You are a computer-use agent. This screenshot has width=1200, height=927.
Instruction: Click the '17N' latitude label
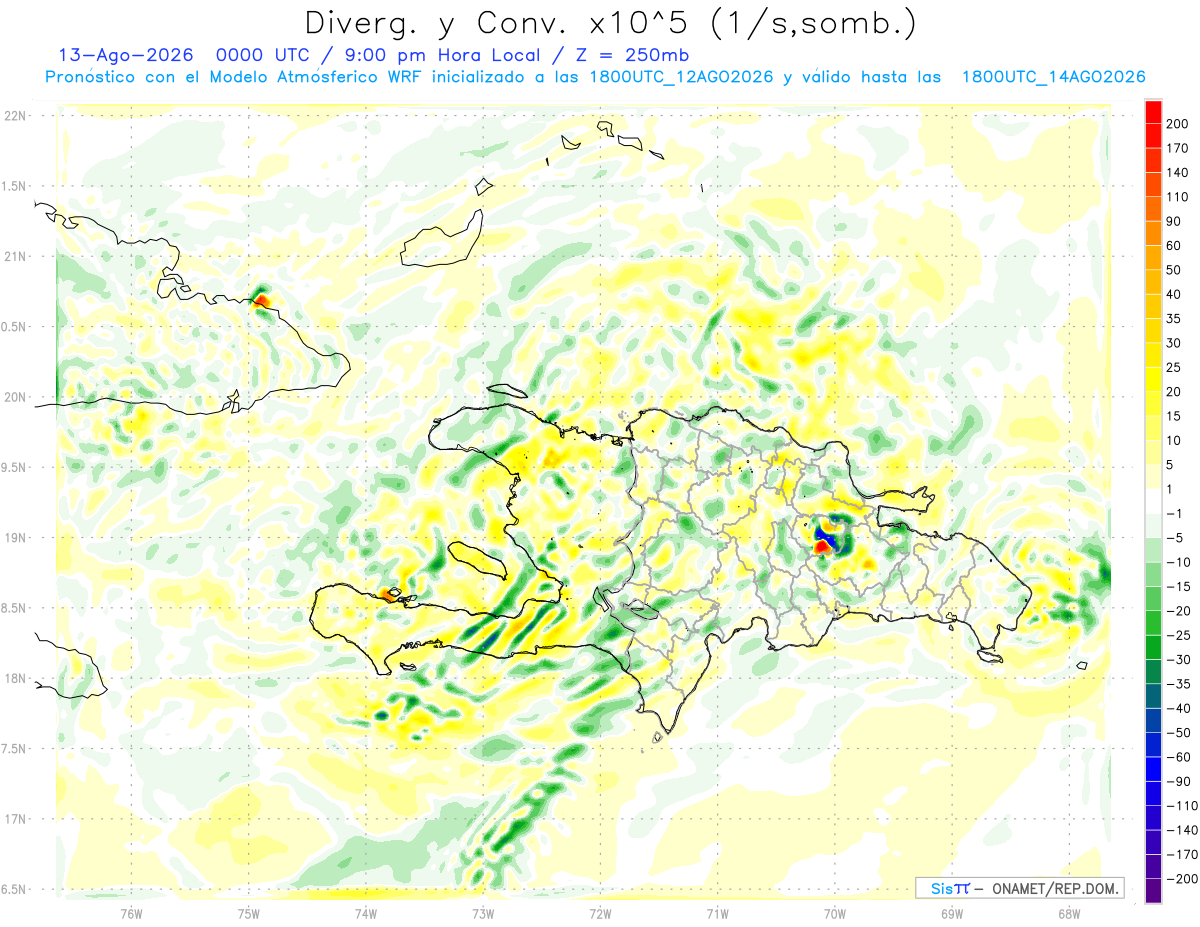(14, 819)
